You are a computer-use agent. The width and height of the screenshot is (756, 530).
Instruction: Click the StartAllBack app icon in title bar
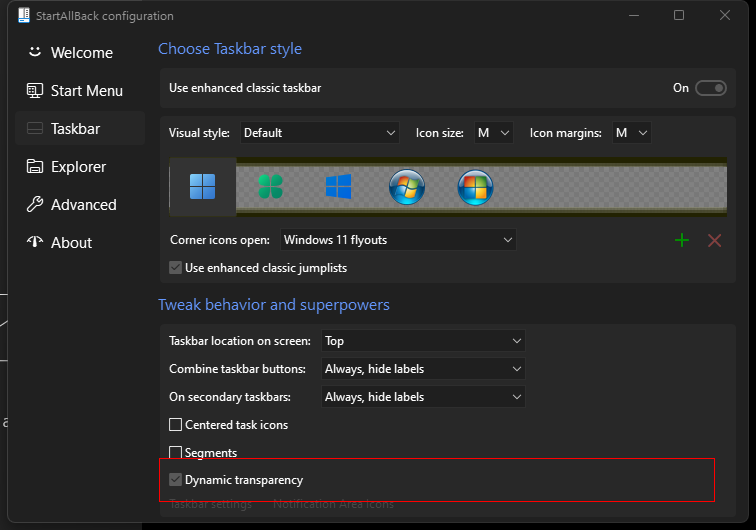[x=24, y=15]
